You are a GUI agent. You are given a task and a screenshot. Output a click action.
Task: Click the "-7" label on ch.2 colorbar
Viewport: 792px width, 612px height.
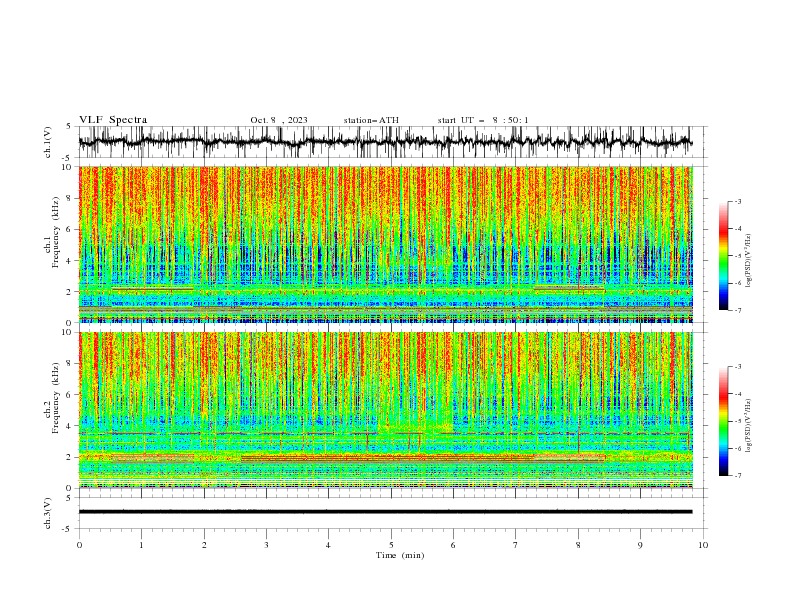point(738,476)
